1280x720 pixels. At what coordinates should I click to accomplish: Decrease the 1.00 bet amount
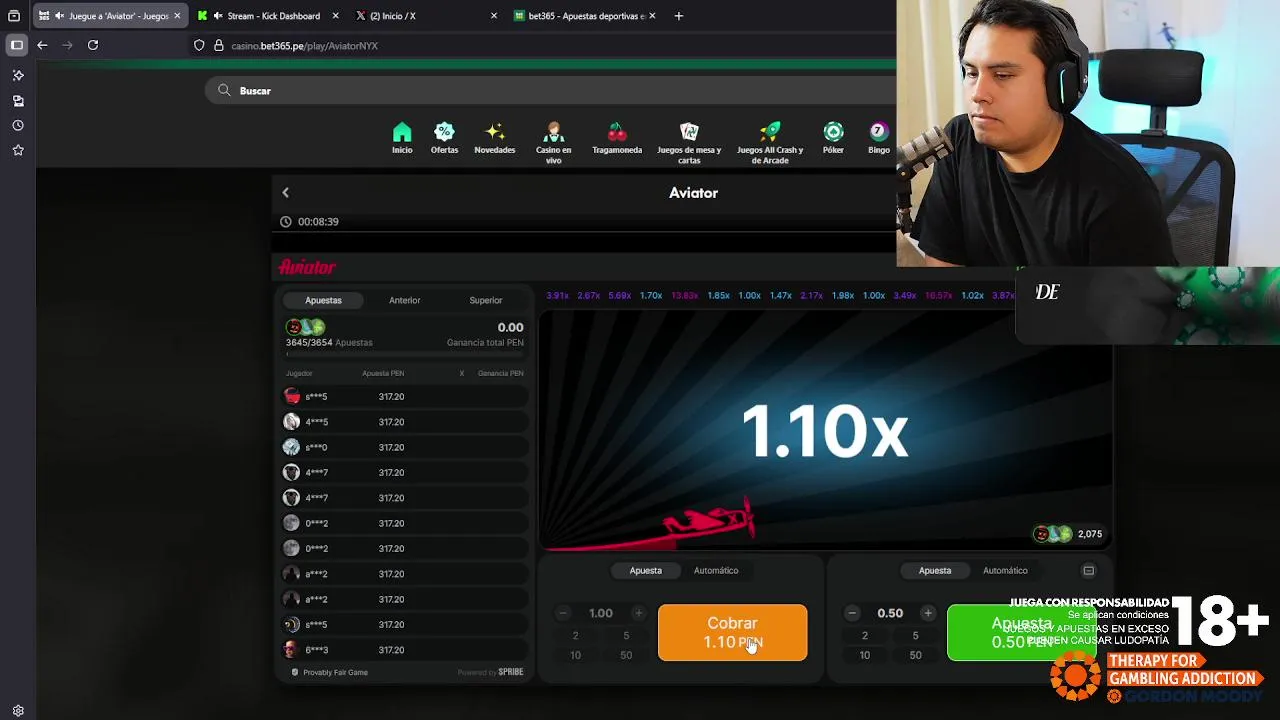click(x=563, y=613)
